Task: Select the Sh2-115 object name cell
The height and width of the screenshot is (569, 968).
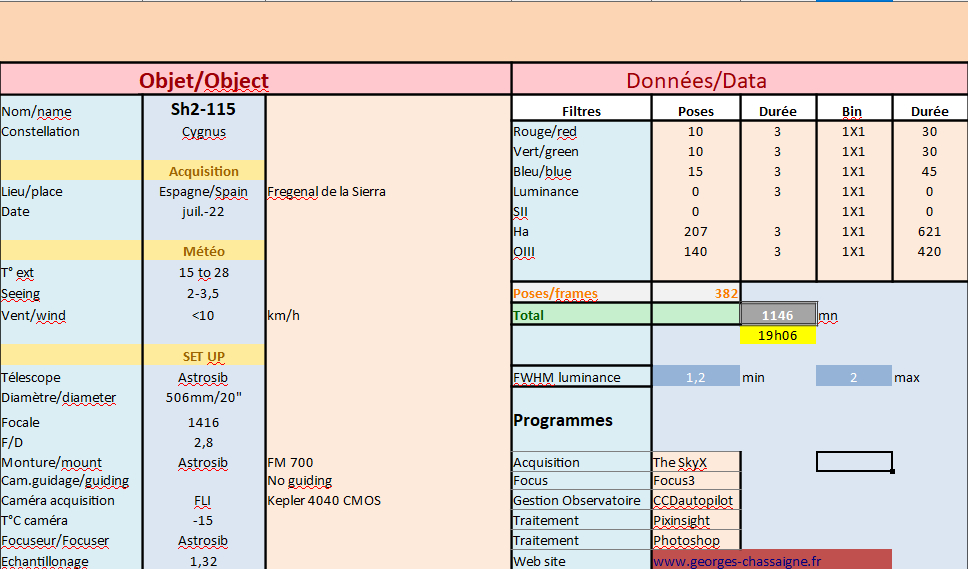Action: coord(203,109)
